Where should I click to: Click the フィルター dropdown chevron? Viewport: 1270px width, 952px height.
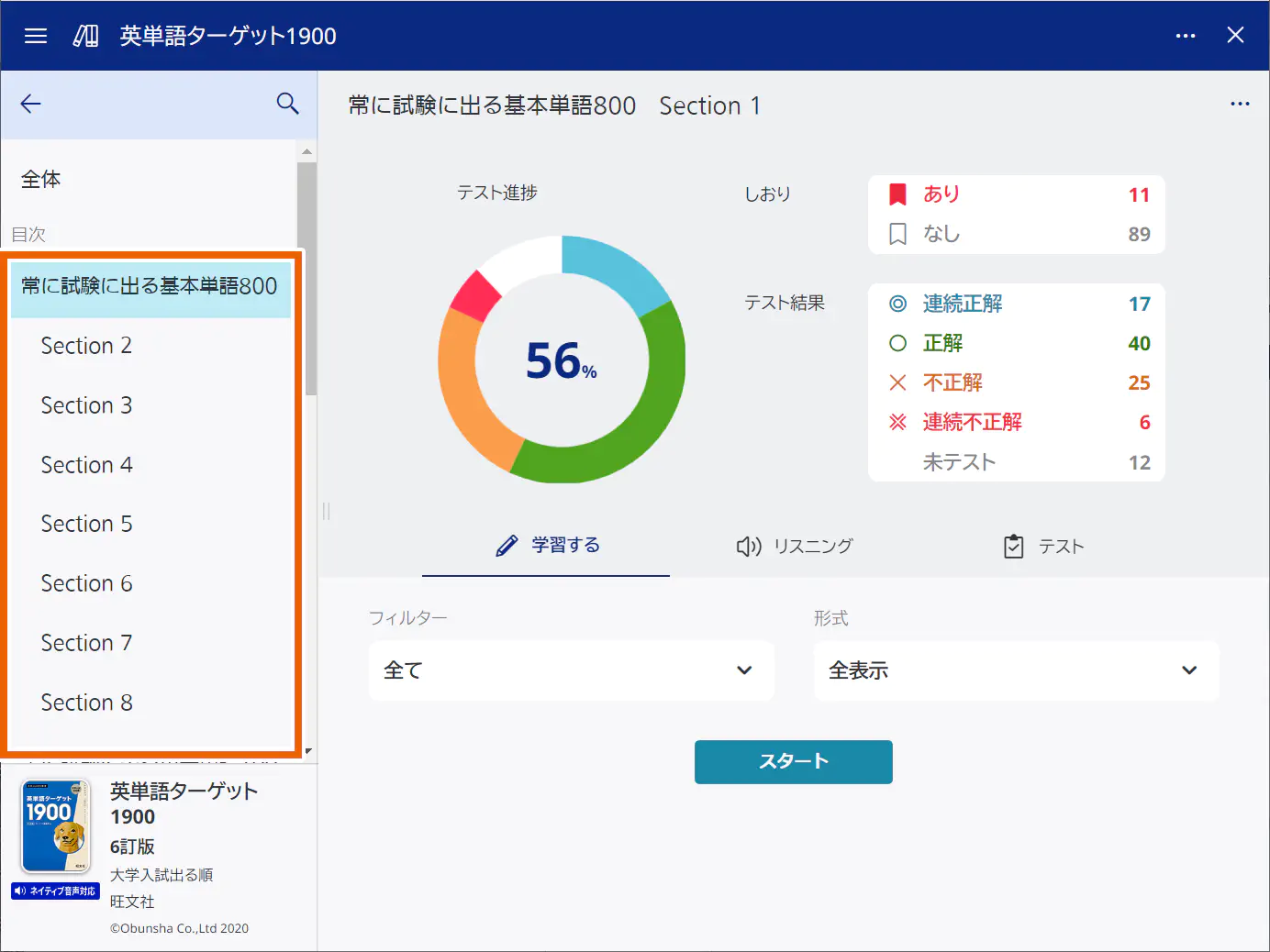click(744, 670)
